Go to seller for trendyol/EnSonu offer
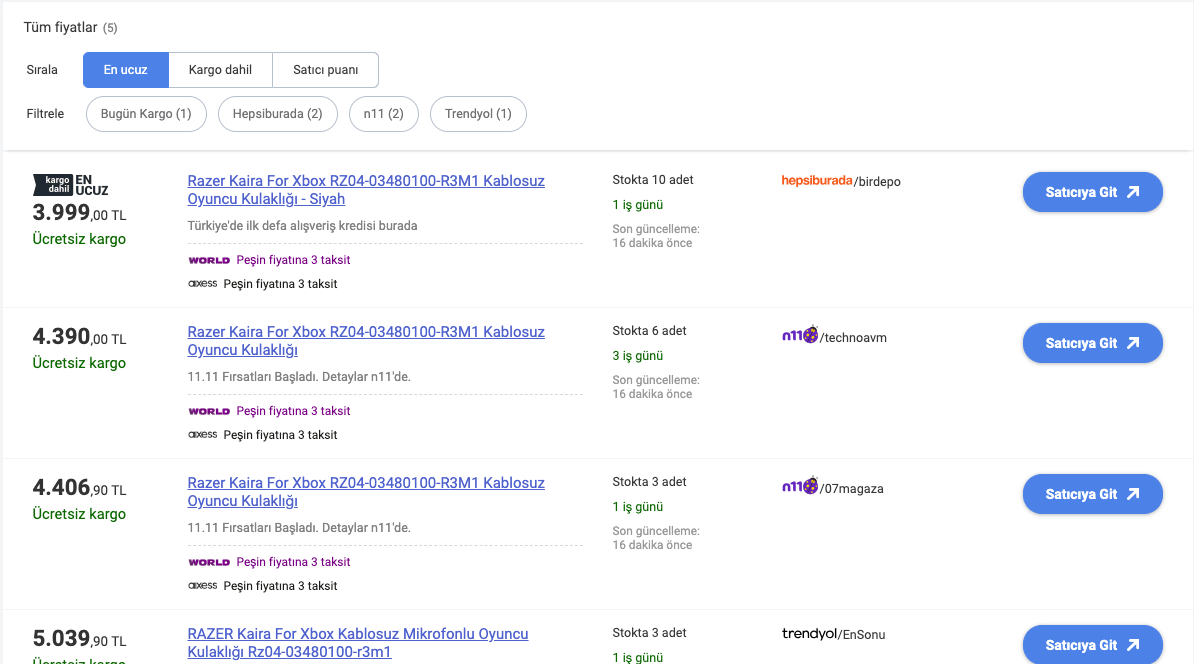Viewport: 1194px width, 664px height. (x=1093, y=644)
